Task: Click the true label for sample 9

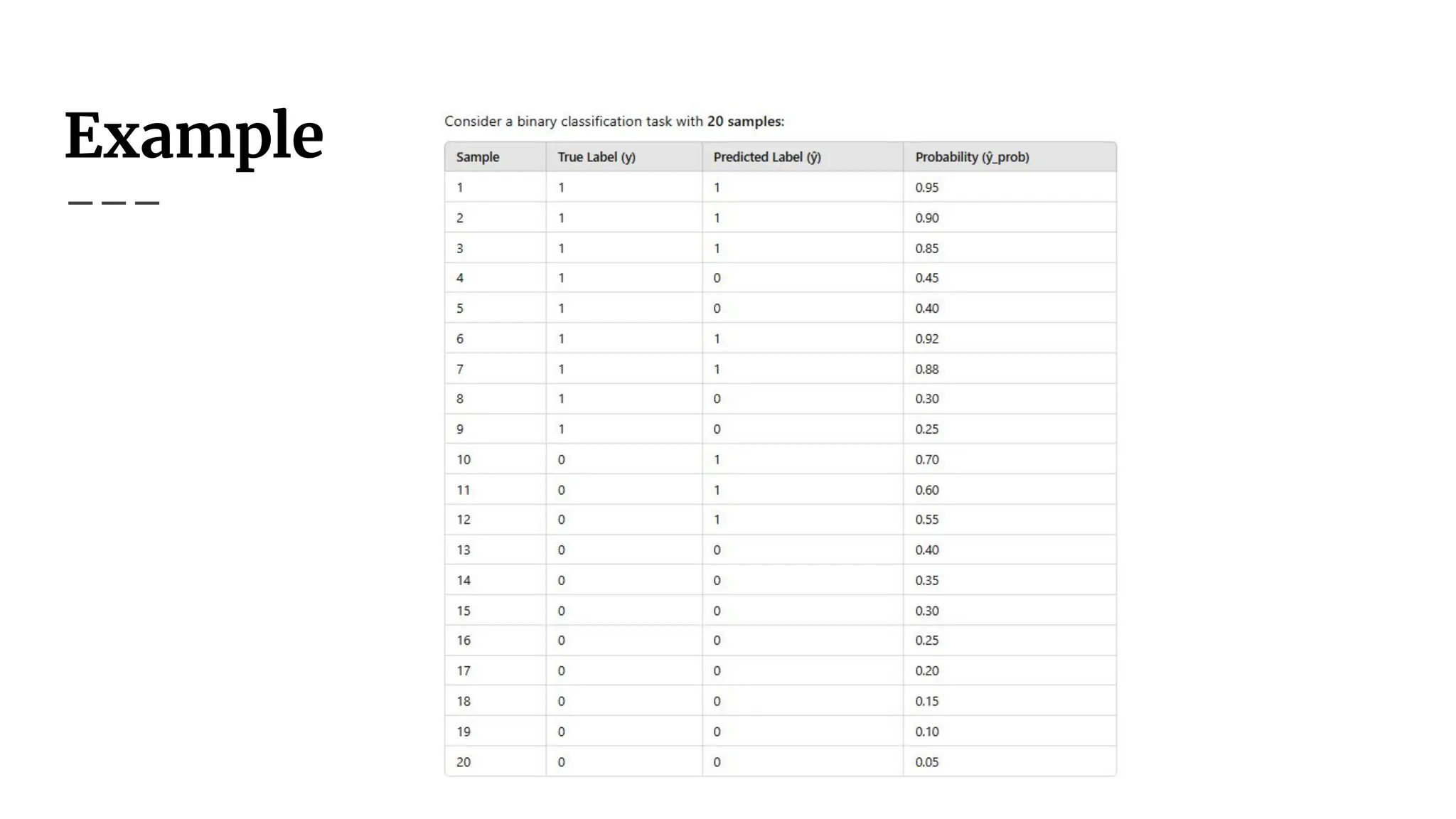Action: [x=562, y=429]
